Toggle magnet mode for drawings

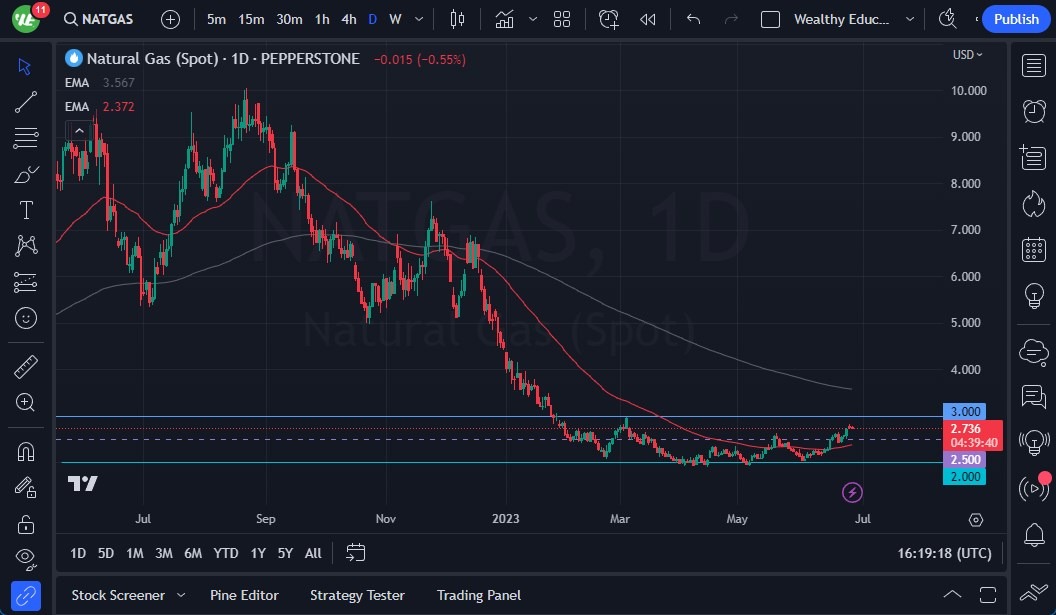[26, 451]
